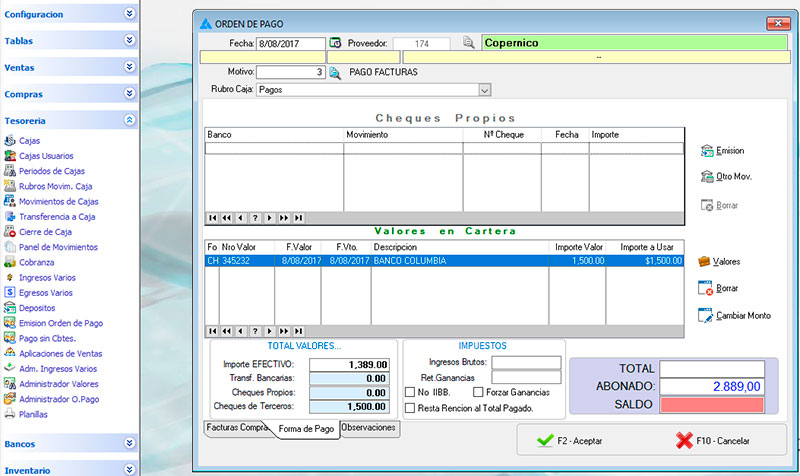
Task: Collapse the Tesoreria sidebar section
Action: click(129, 119)
